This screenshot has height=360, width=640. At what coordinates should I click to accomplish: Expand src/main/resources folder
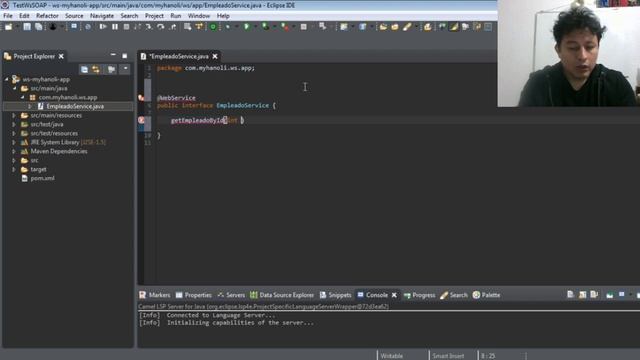click(x=14, y=116)
